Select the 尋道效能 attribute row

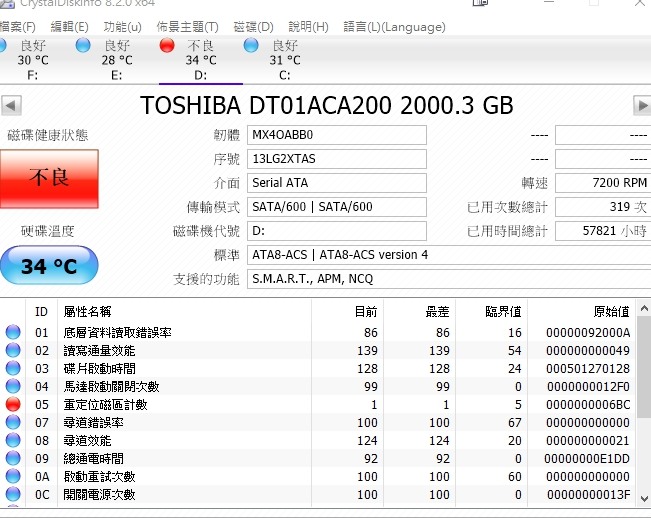click(x=318, y=440)
